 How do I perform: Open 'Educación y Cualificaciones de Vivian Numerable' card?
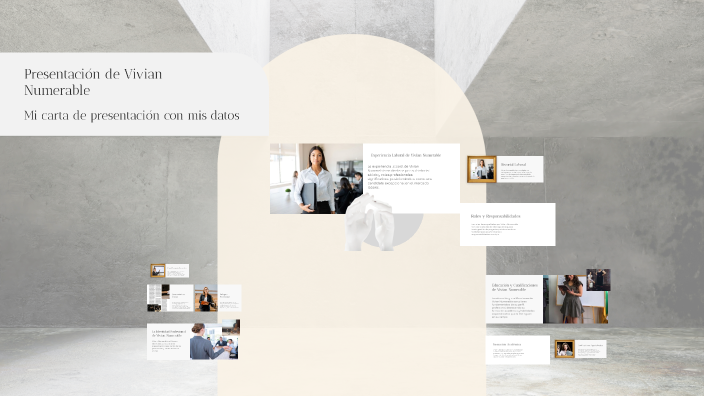click(x=515, y=299)
